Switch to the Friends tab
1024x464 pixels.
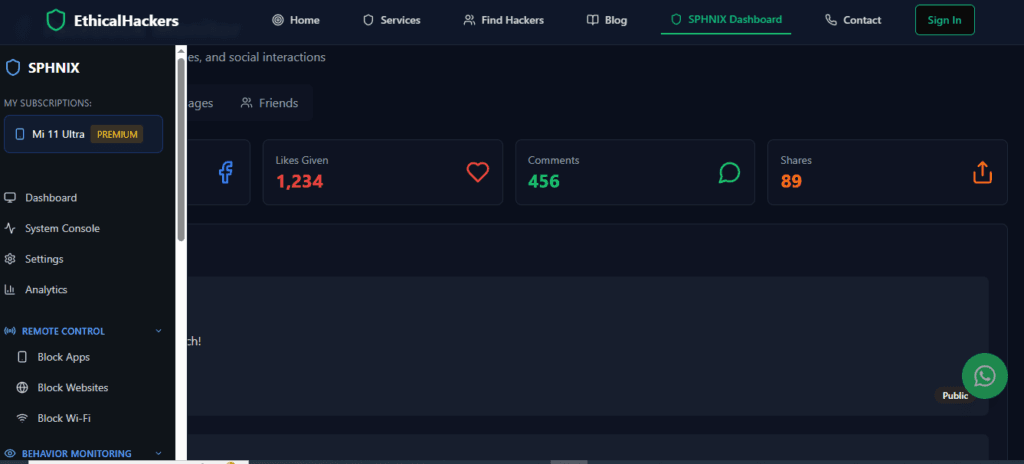[270, 103]
